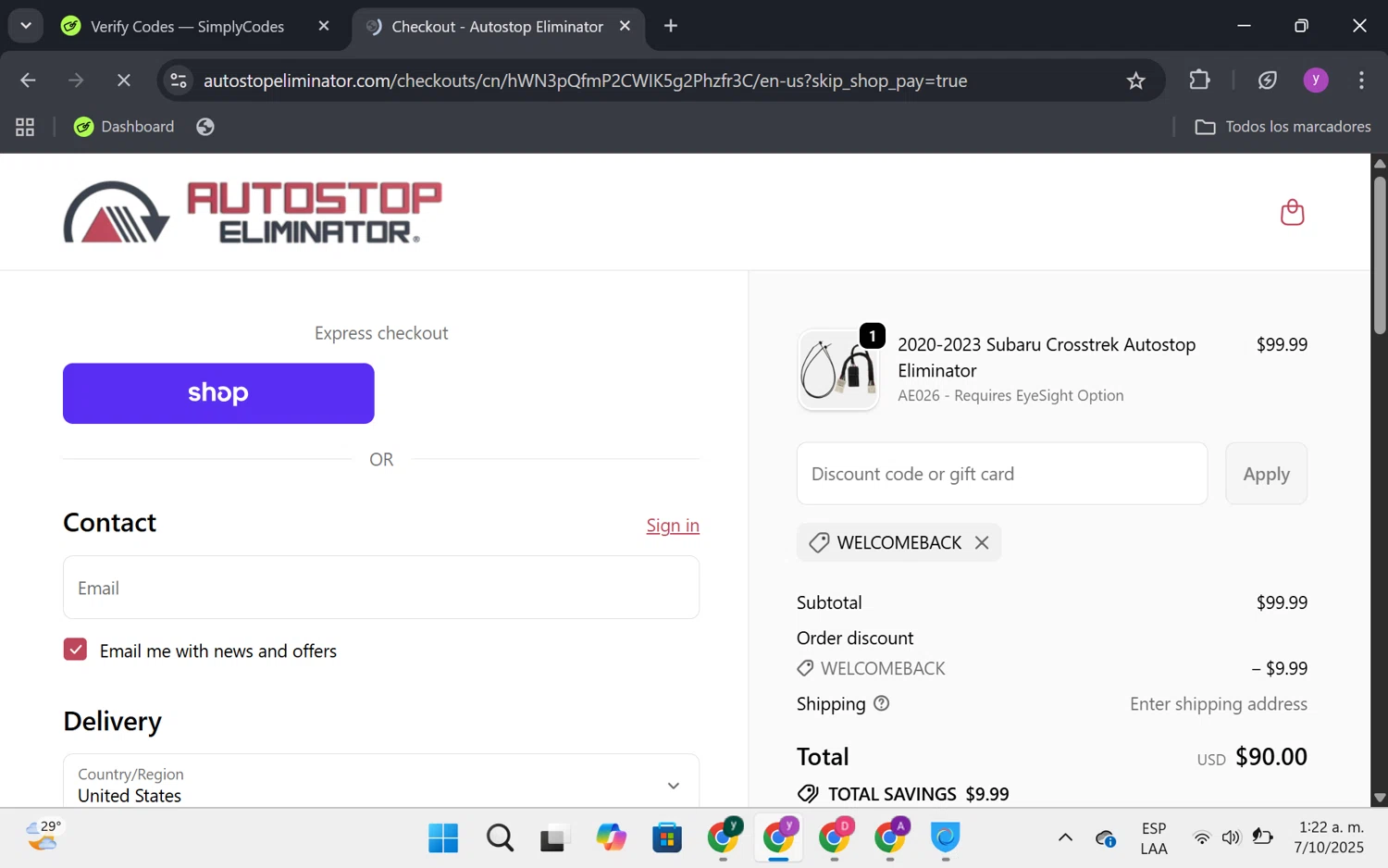Switch ESP LAA input language

point(1153,838)
